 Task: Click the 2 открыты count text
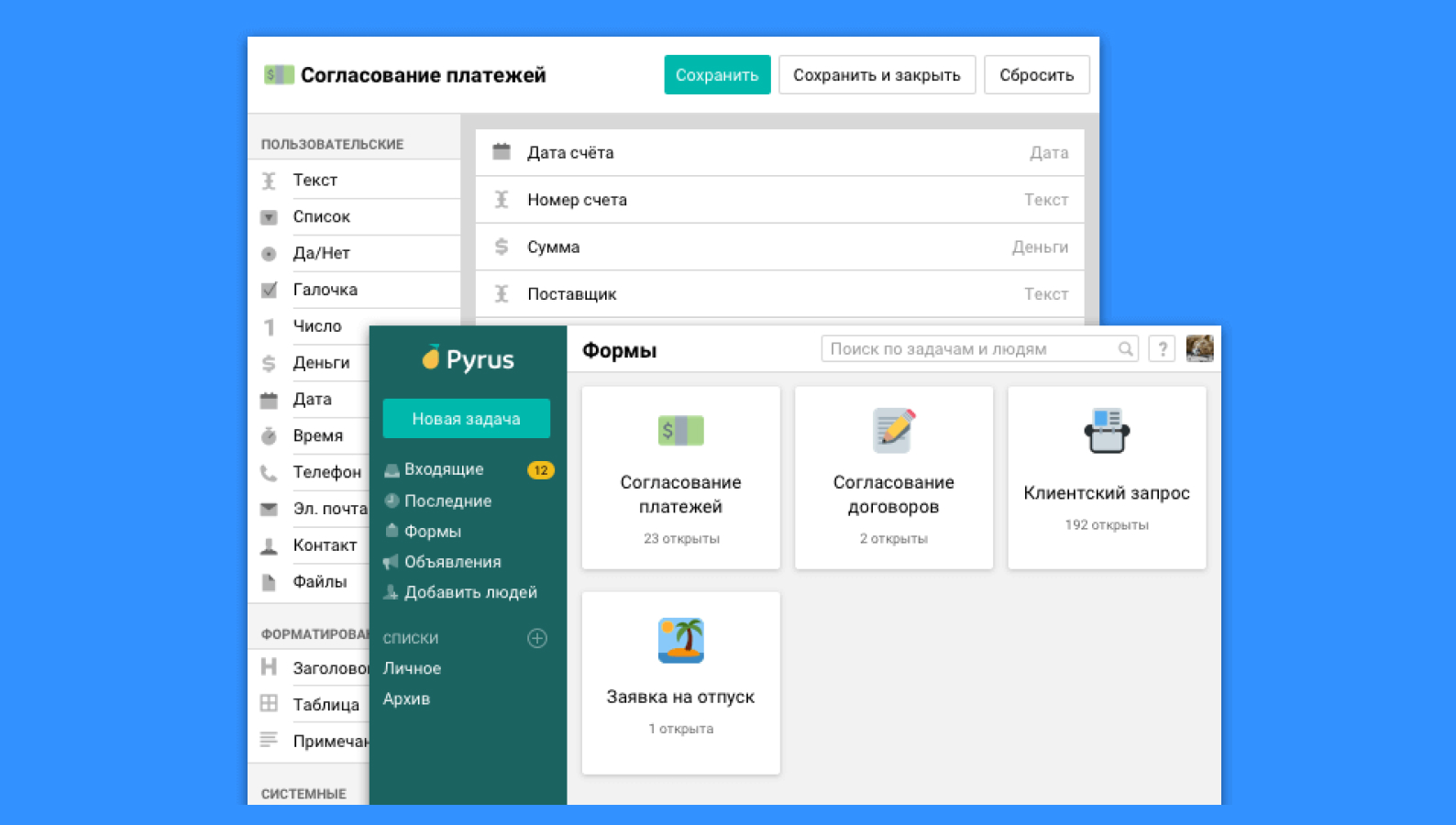[894, 539]
